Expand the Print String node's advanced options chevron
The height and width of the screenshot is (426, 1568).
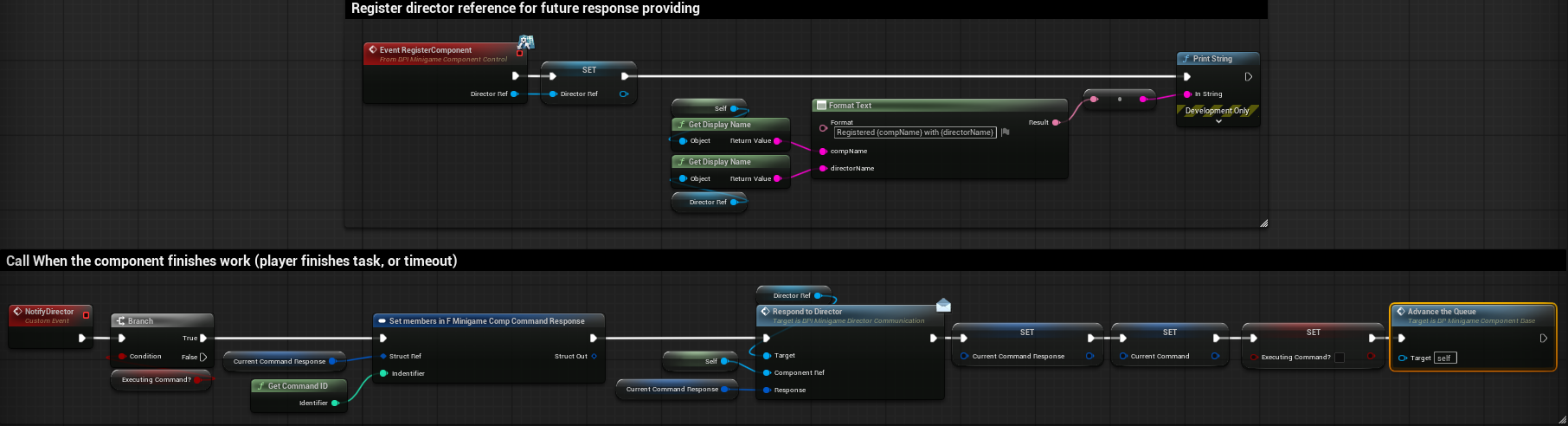[x=1218, y=122]
